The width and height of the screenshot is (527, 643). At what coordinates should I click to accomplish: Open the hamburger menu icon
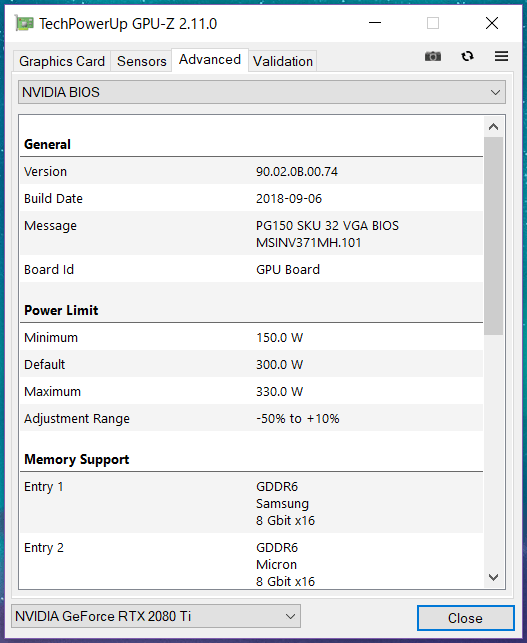tap(501, 56)
